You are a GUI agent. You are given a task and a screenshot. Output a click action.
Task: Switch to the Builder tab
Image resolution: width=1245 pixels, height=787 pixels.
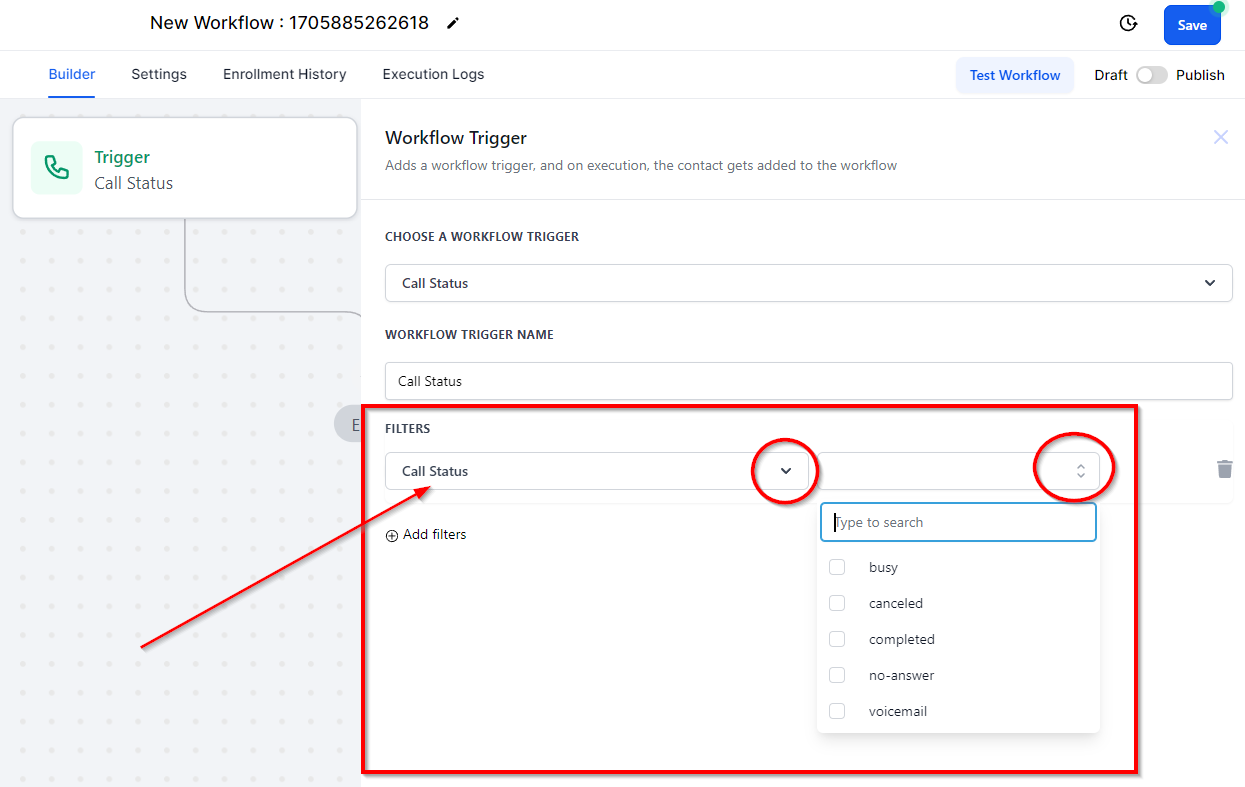click(72, 75)
